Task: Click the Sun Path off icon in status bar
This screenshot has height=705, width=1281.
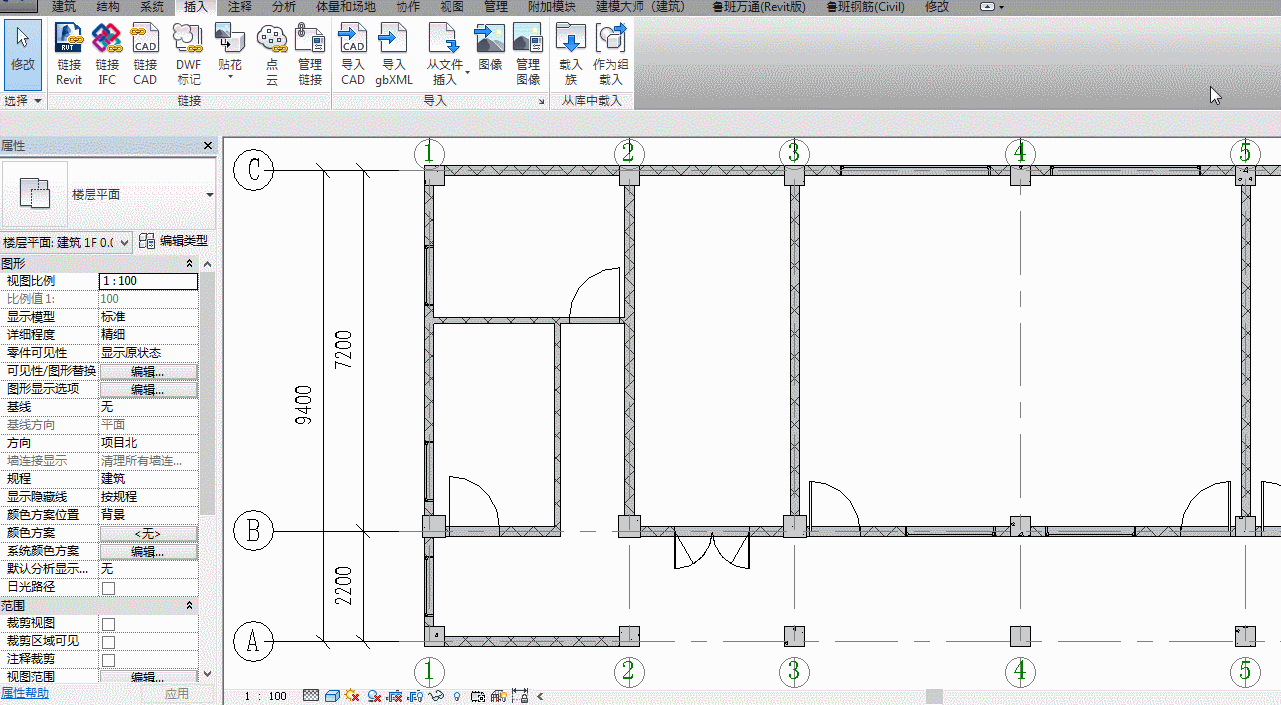Action: tap(352, 696)
